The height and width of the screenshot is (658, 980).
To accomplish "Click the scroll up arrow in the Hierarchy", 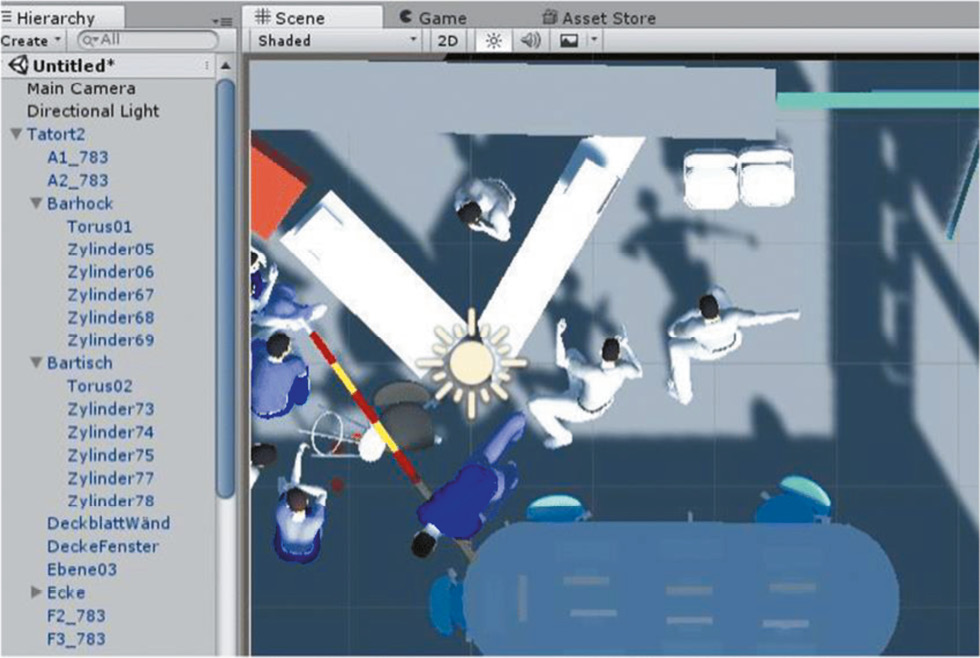I will pyautogui.click(x=226, y=66).
